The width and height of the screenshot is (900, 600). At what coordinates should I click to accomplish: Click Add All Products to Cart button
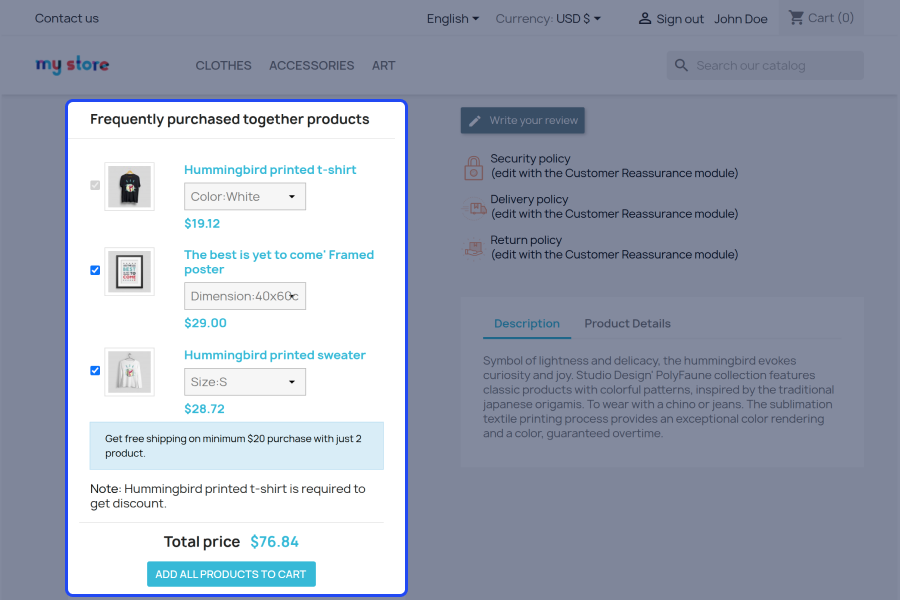231,574
